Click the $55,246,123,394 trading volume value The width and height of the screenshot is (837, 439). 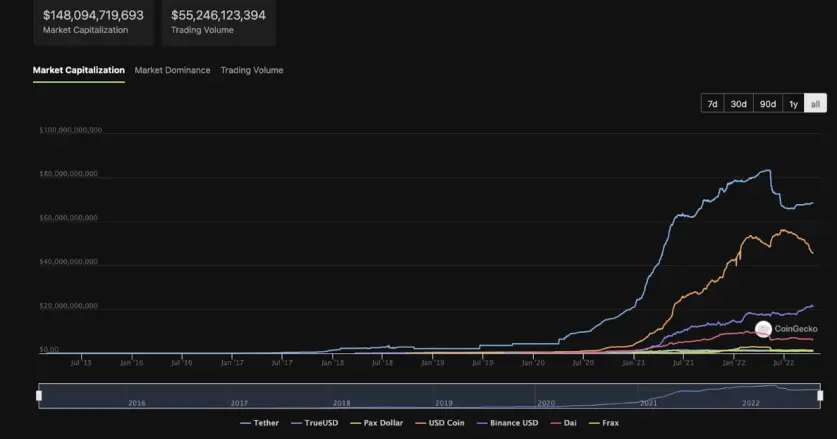pyautogui.click(x=218, y=15)
